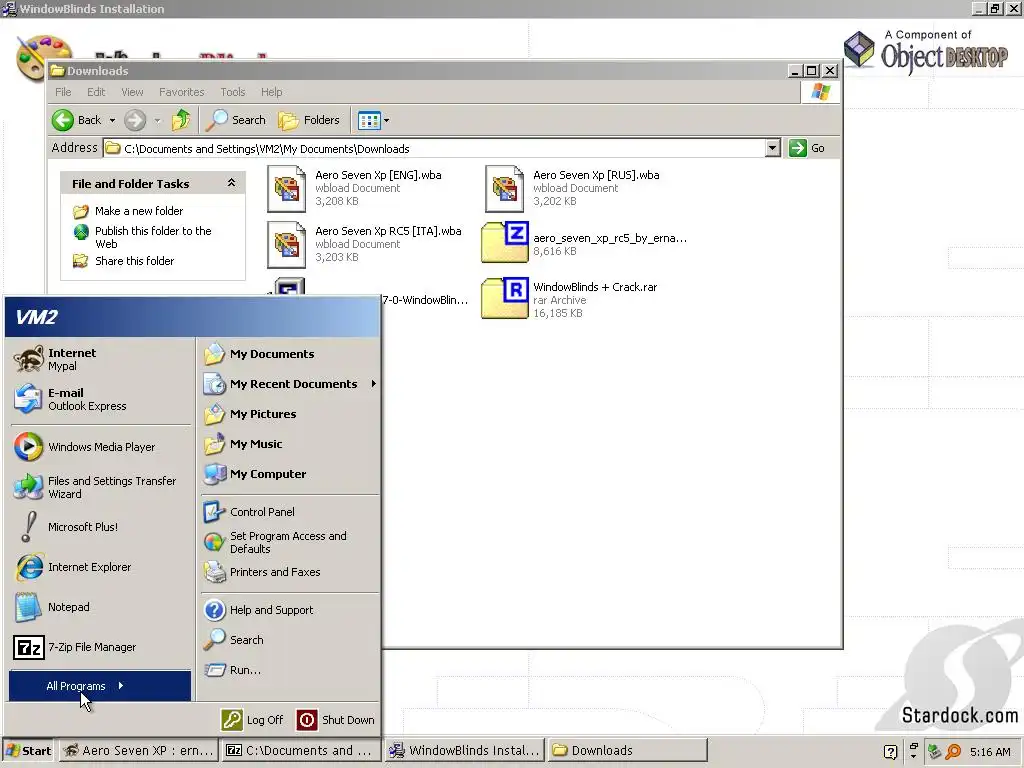Click Search in the Downloads toolbar

pos(237,120)
